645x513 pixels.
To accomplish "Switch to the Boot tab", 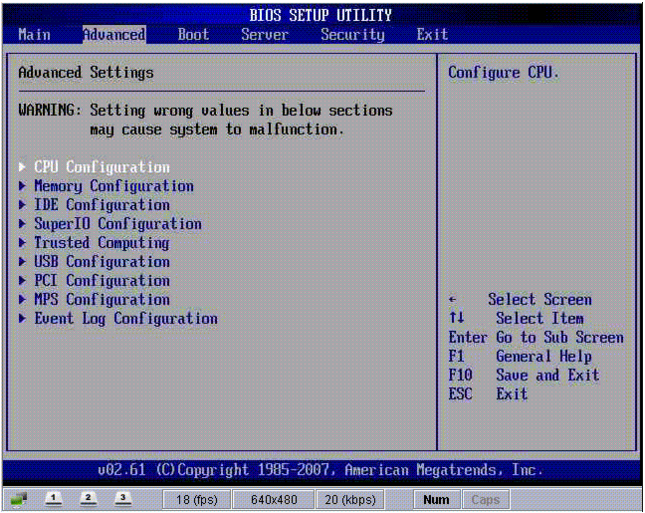I will coord(193,34).
